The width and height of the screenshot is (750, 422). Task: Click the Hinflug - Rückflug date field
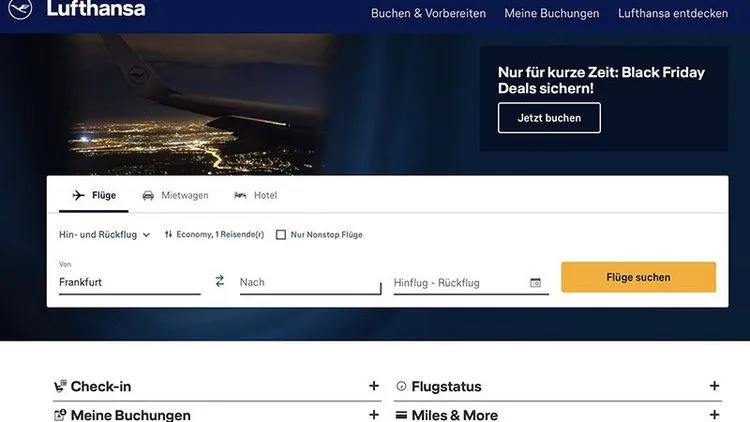pyautogui.click(x=471, y=283)
